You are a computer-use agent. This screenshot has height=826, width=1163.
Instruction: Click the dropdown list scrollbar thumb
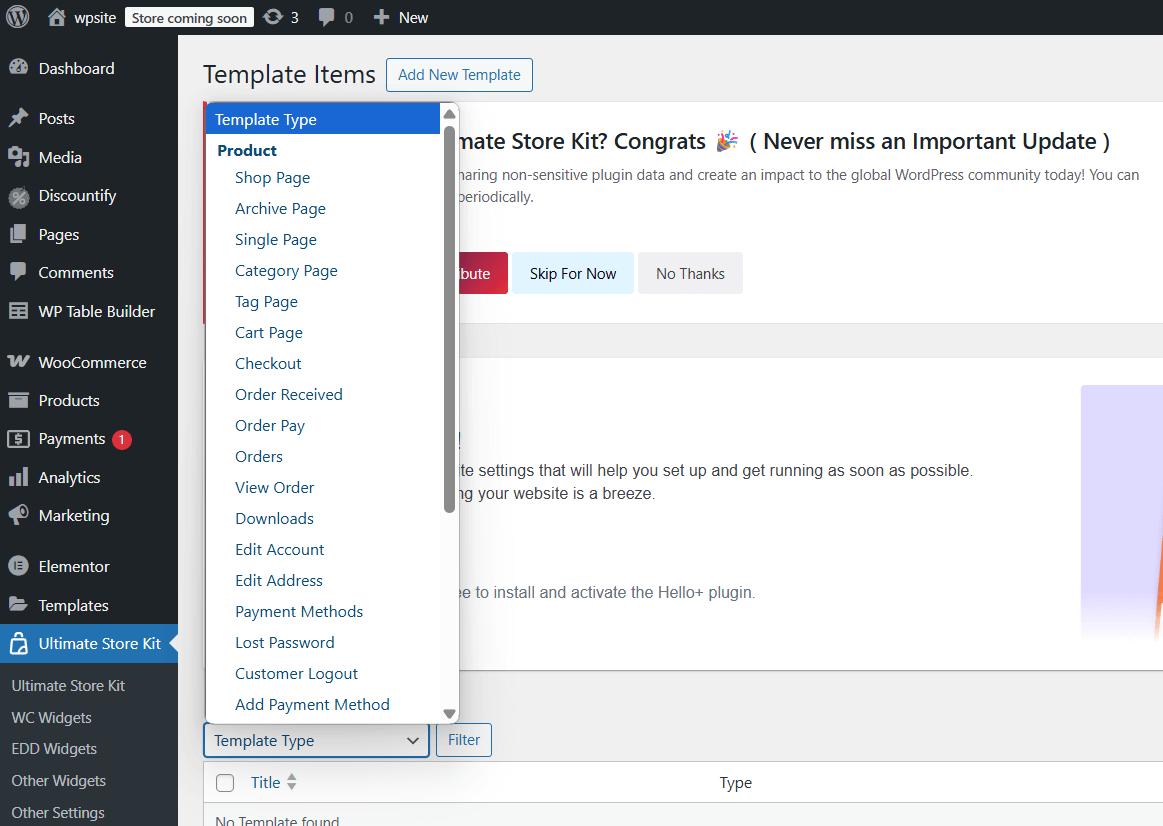[449, 319]
